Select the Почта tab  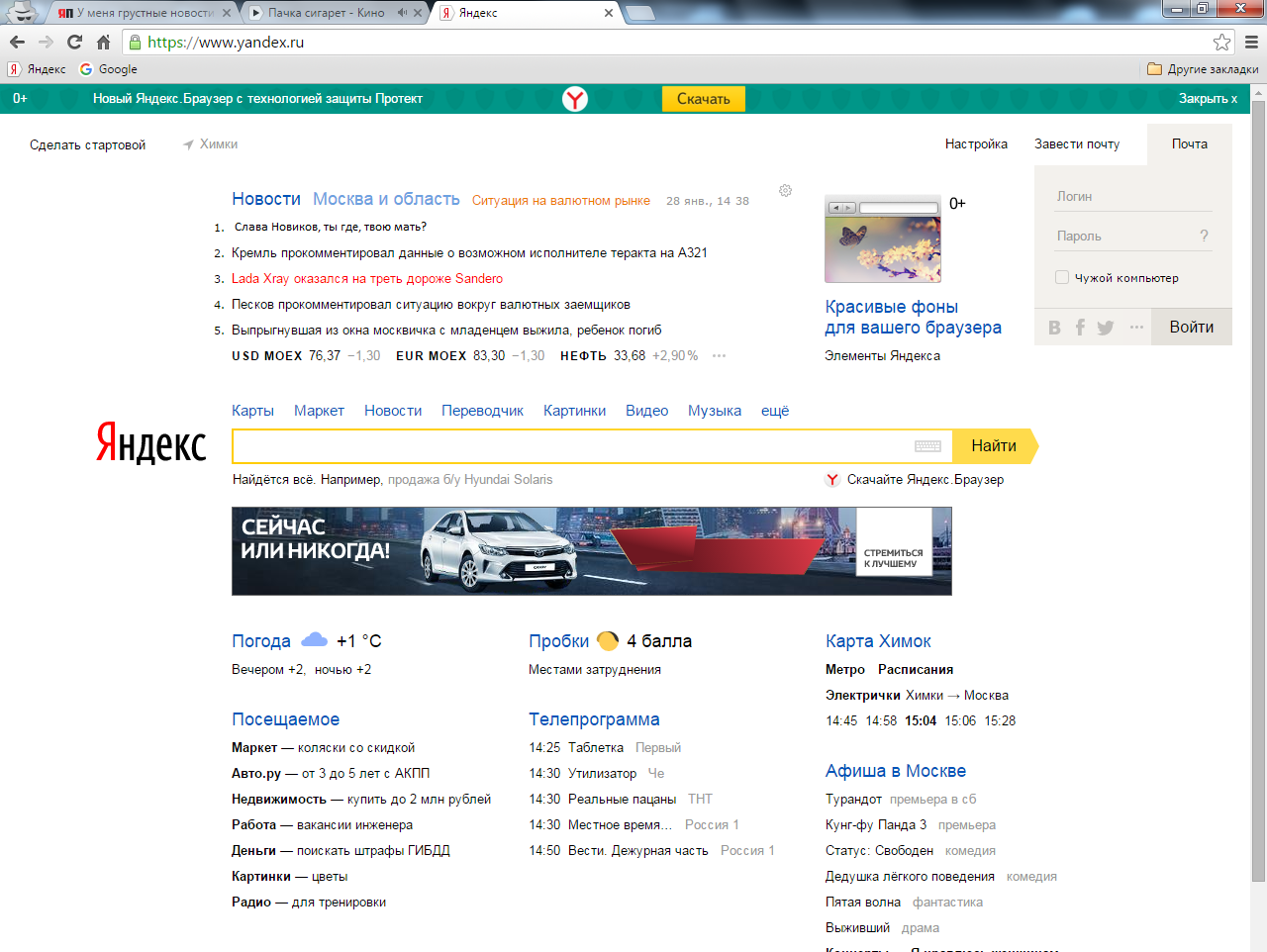(1190, 144)
